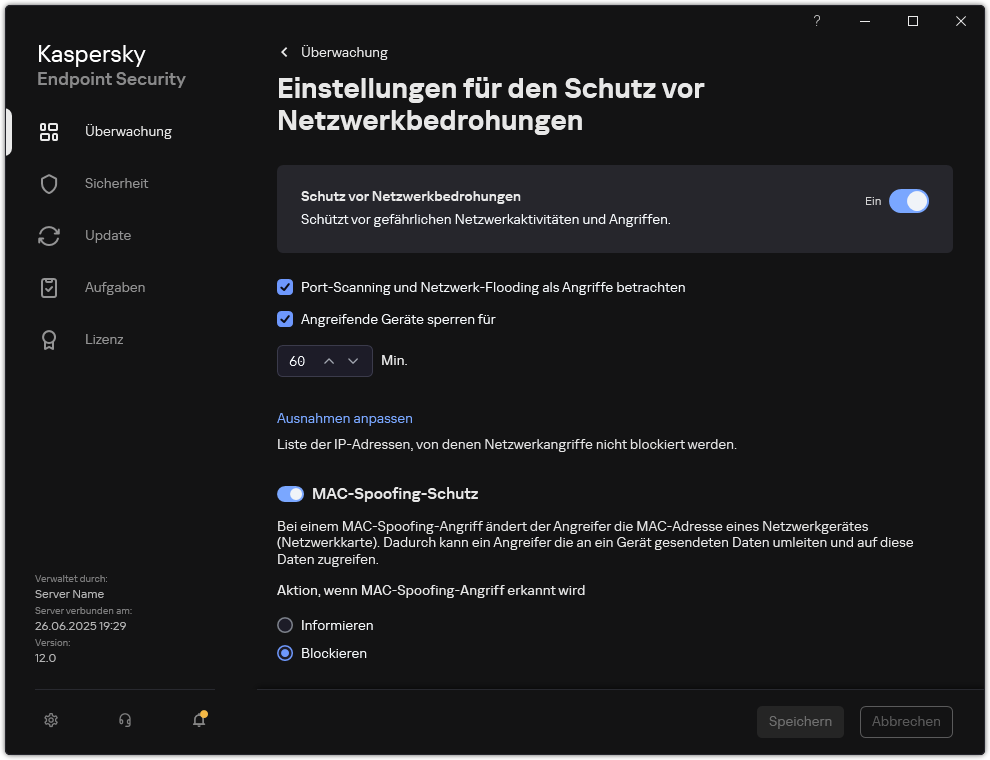The width and height of the screenshot is (990, 760).
Task: Uncheck Angreifende Geräte sperren für
Action: click(285, 319)
